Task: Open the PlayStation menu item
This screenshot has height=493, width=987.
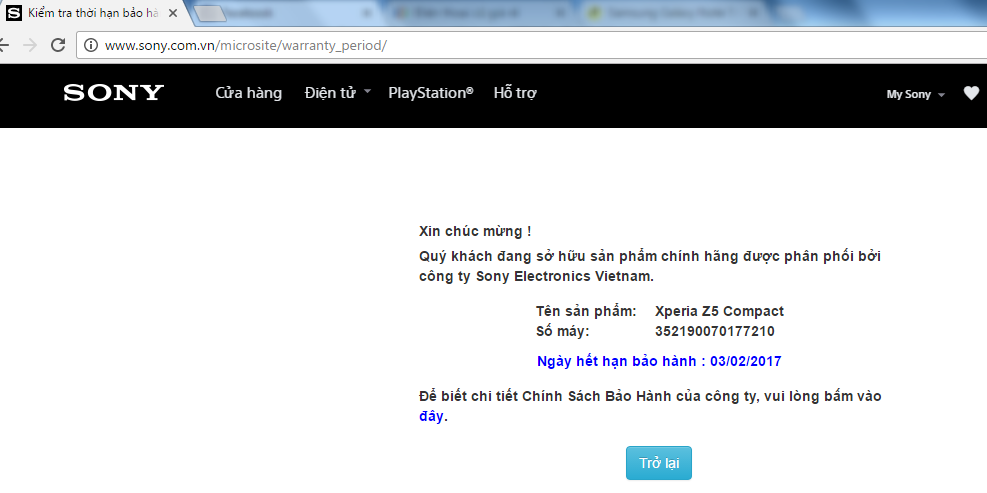Action: [x=431, y=93]
